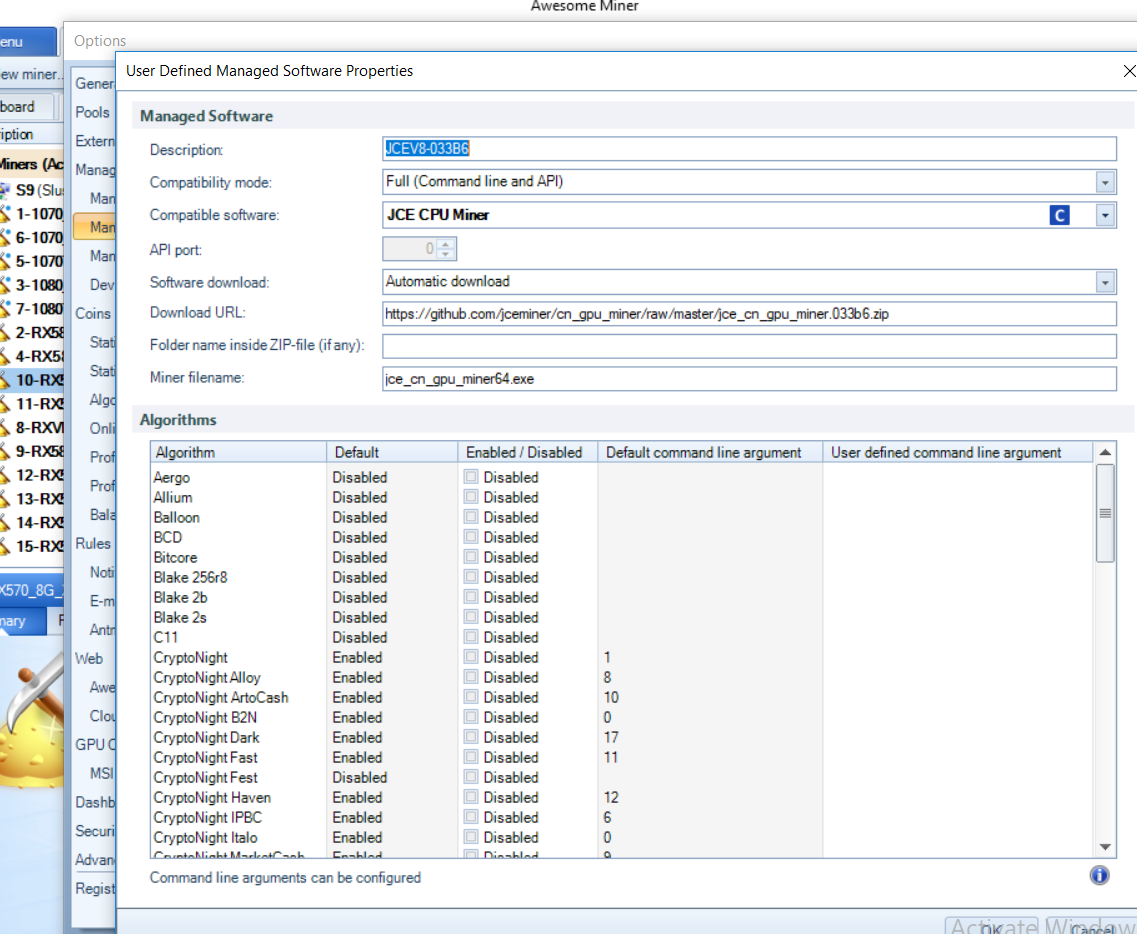This screenshot has width=1137, height=934.
Task: Click the algorithm list scroll up arrow
Action: [1104, 452]
